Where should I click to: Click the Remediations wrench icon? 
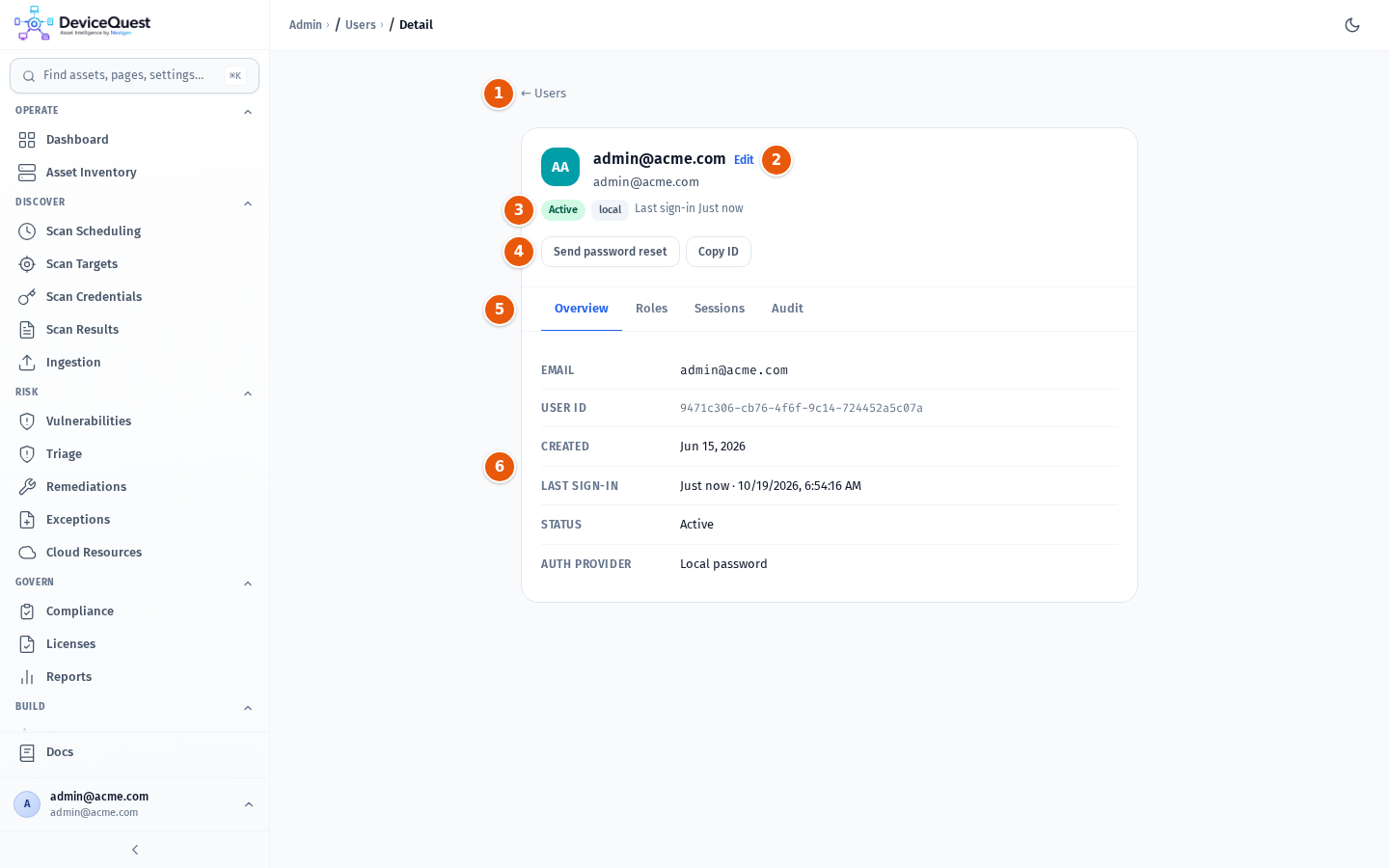[27, 487]
